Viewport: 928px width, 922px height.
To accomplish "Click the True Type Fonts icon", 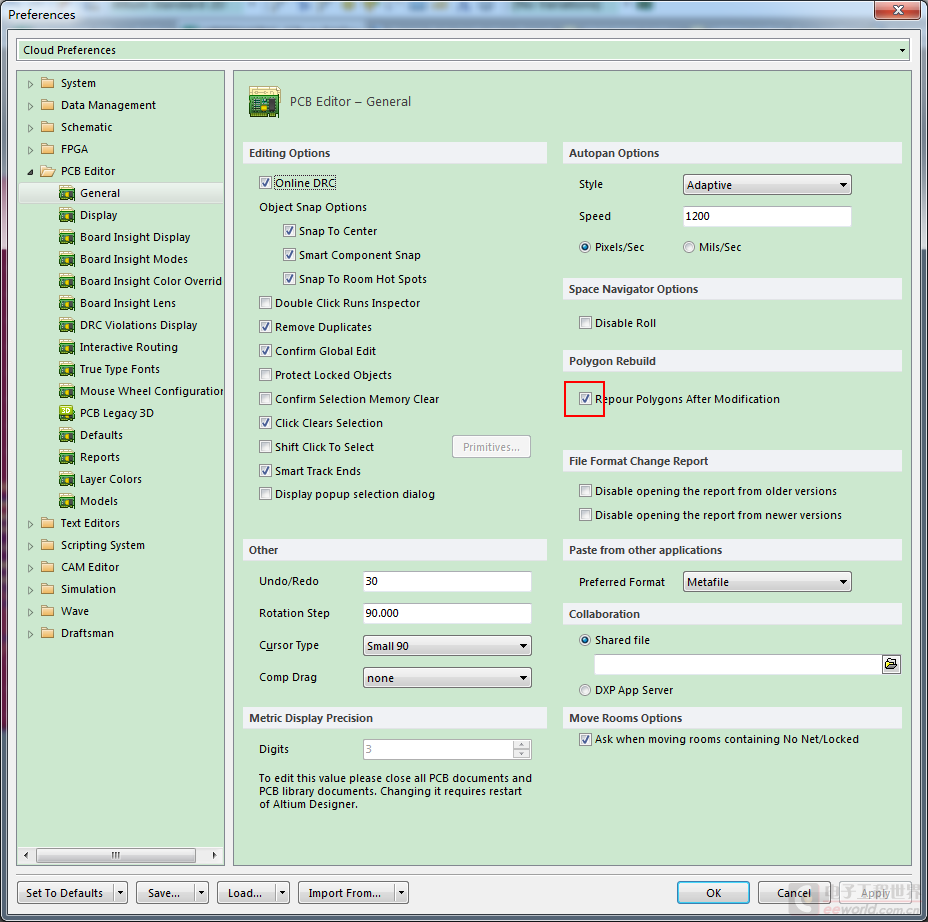I will (67, 369).
